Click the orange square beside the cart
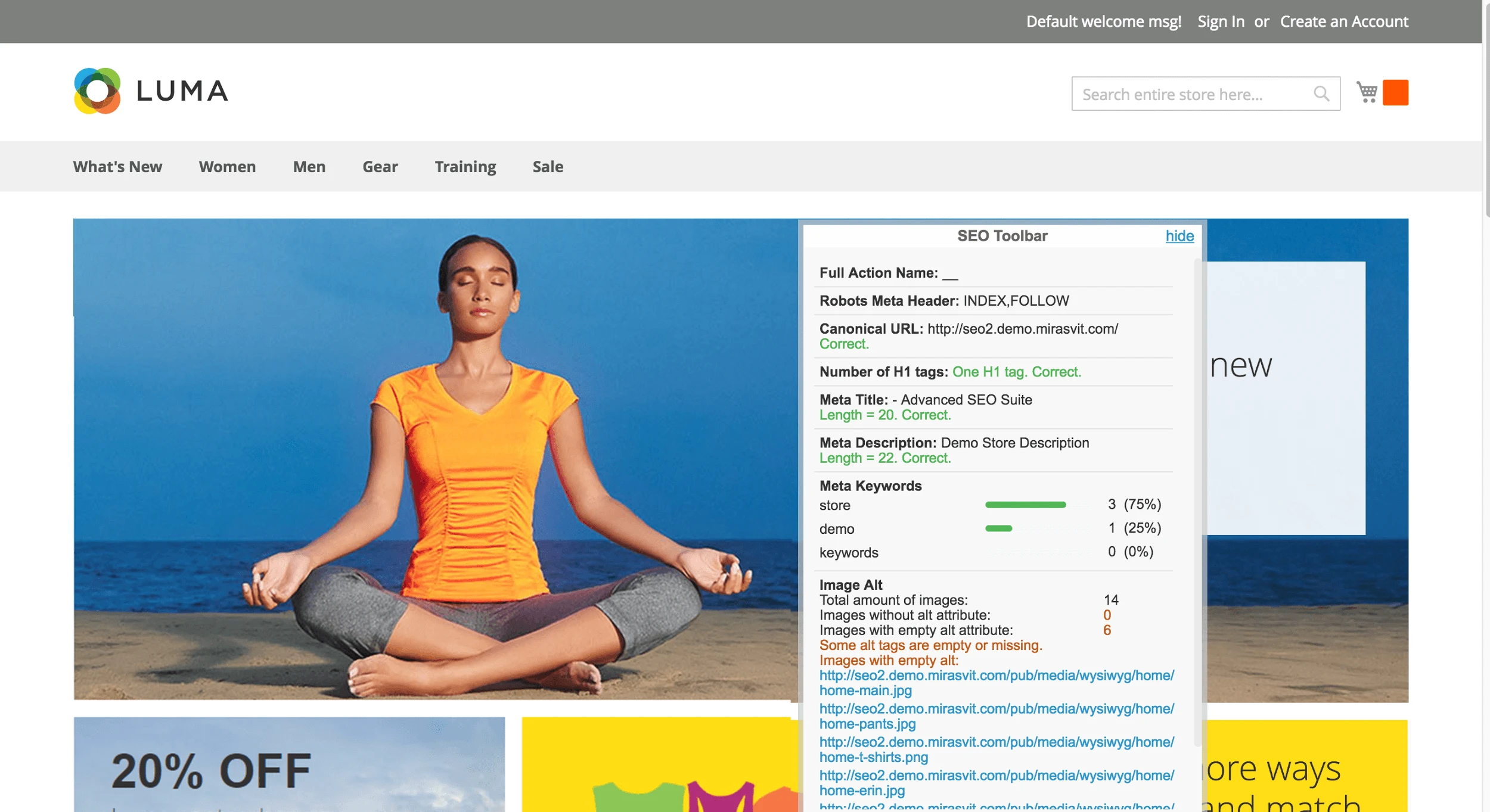The height and width of the screenshot is (812, 1490). [1396, 91]
